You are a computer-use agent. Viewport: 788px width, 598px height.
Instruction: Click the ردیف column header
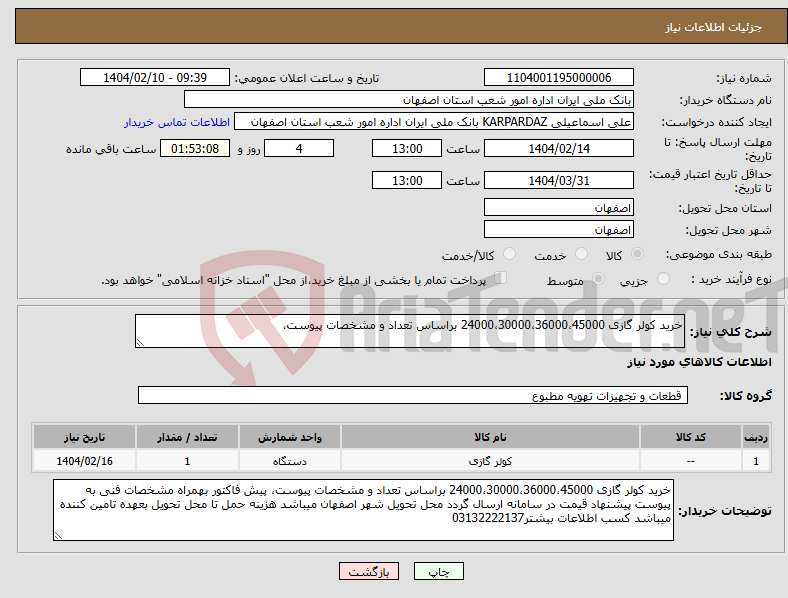[x=756, y=437]
